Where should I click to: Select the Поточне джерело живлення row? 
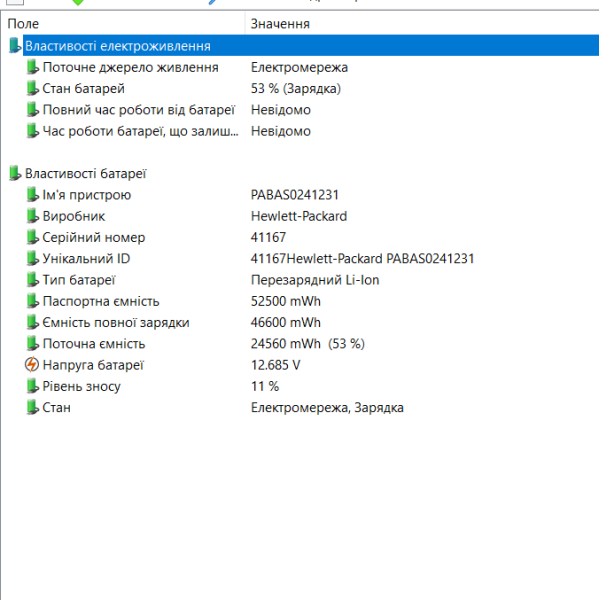(300, 67)
